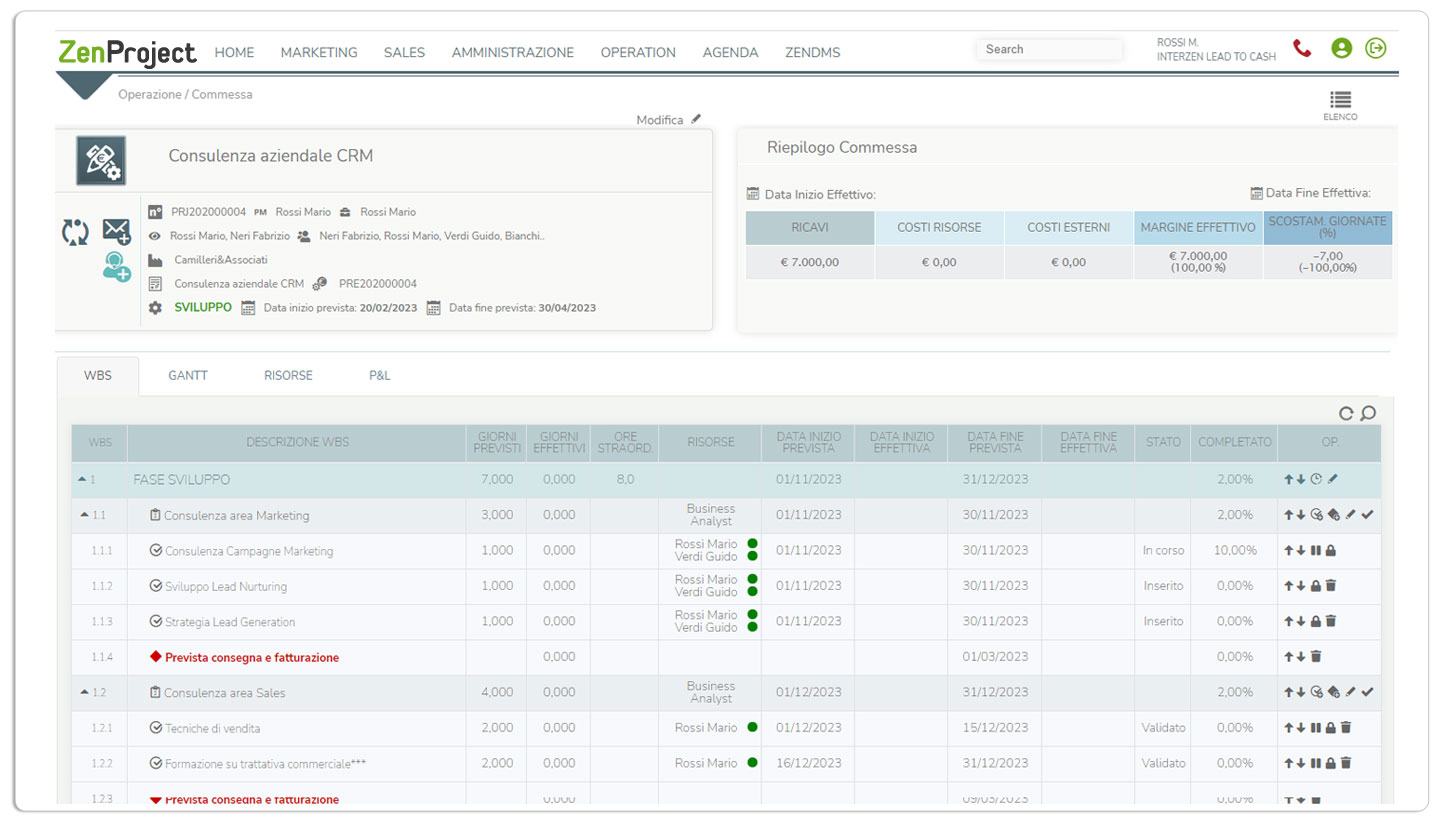This screenshot has height=822, width=1445.
Task: Collapse the 1.1 Consulenza area Marketing arrow
Action: 84,515
